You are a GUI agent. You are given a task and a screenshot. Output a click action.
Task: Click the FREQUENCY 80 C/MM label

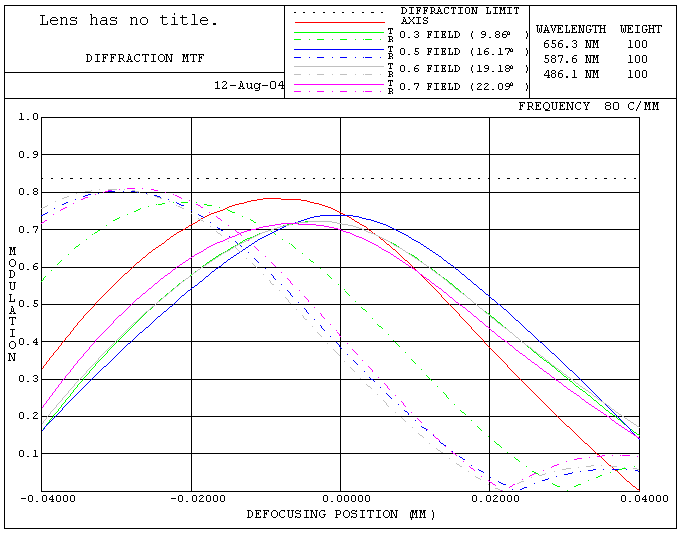point(588,106)
